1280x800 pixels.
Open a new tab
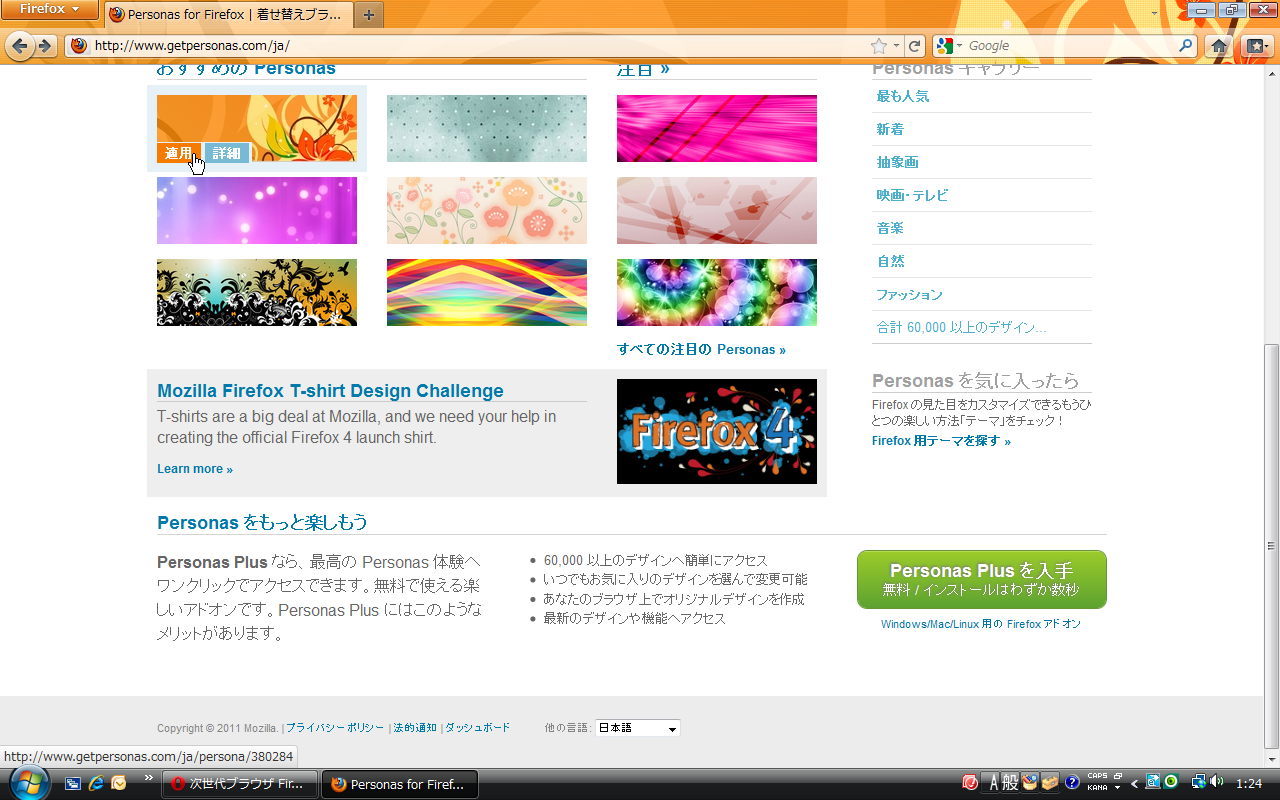[369, 14]
